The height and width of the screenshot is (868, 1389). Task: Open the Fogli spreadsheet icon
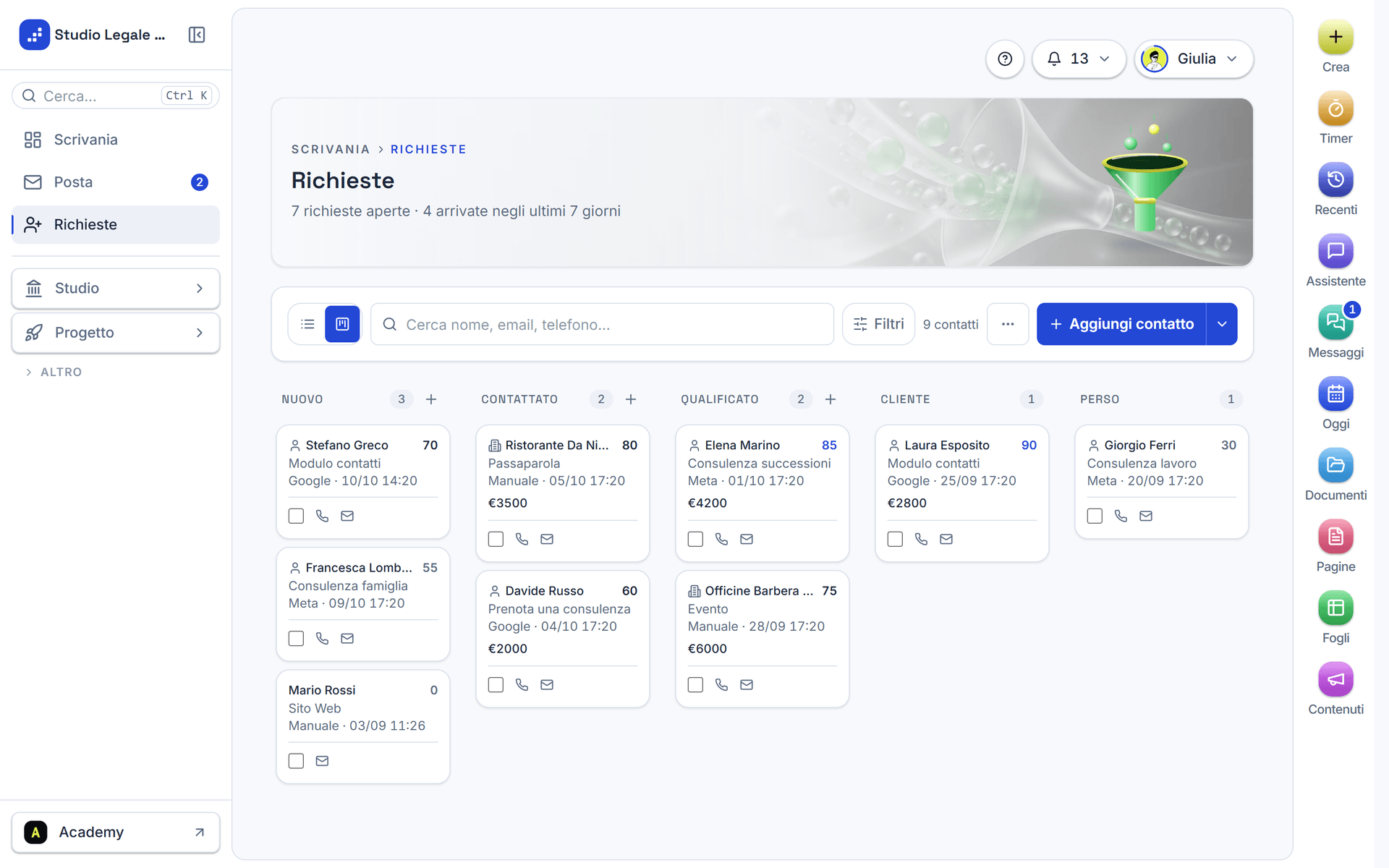[1335, 608]
